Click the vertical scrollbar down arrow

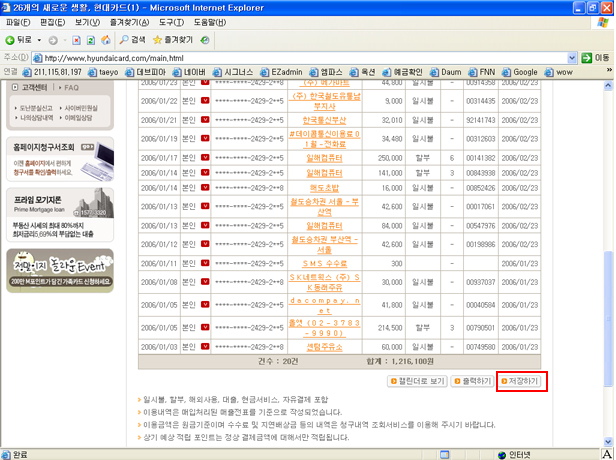pyautogui.click(x=606, y=436)
